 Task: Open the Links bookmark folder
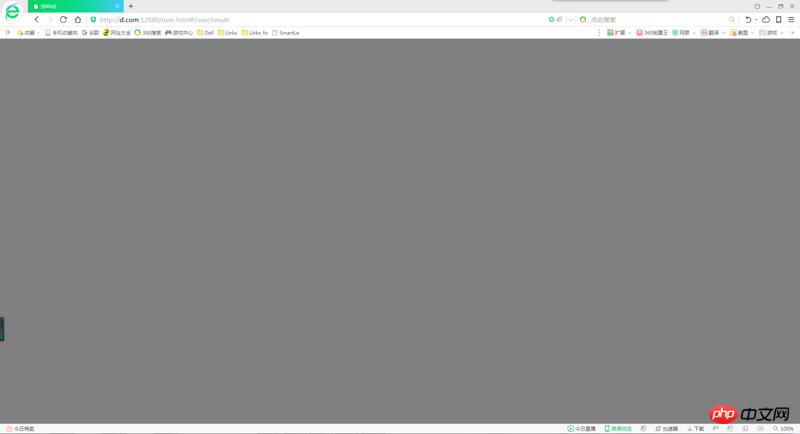pos(227,32)
